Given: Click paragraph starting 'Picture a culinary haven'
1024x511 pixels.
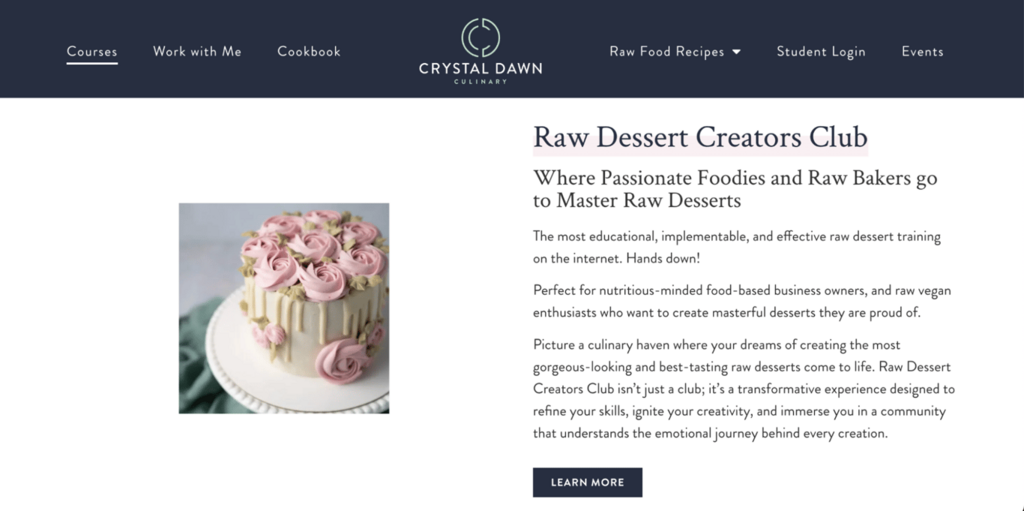Looking at the screenshot, I should click(x=743, y=389).
